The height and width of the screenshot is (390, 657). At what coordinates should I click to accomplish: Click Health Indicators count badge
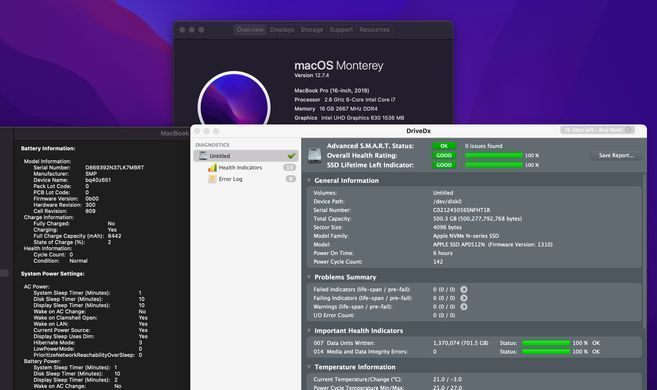289,168
